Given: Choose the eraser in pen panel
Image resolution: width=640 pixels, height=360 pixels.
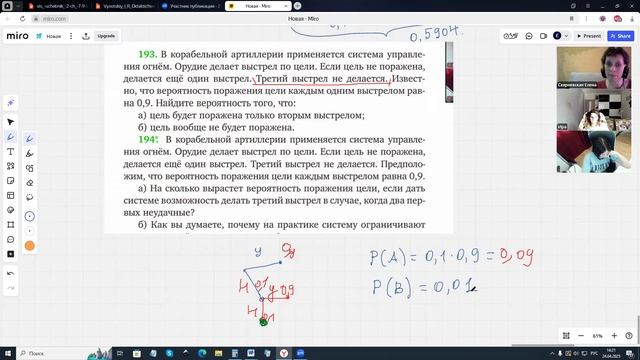Looking at the screenshot, I should pos(29,183).
